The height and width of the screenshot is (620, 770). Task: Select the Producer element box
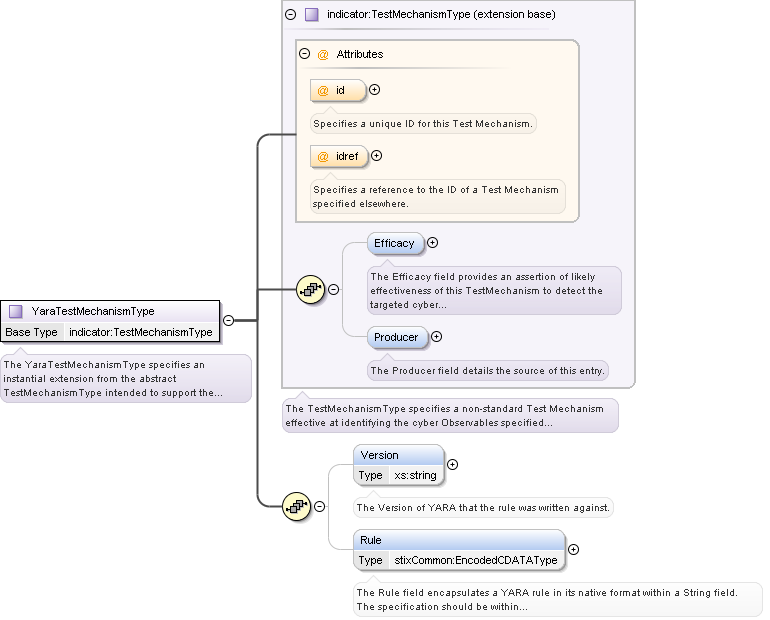[x=397, y=337]
